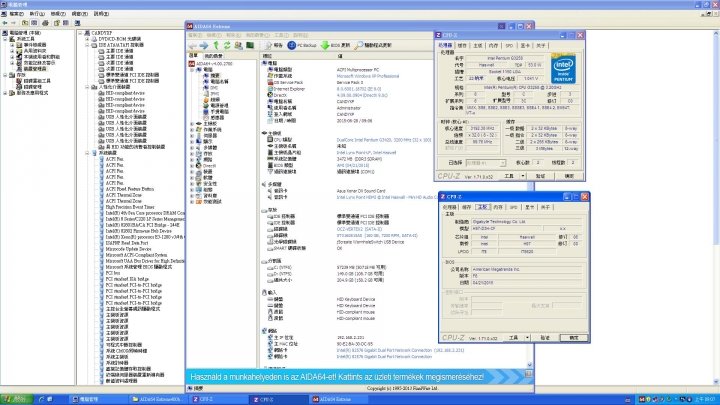Switch to SPD tab in Intel Pentium CPU-Z window
Image resolution: width=720 pixels, height=405 pixels.
coord(509,46)
